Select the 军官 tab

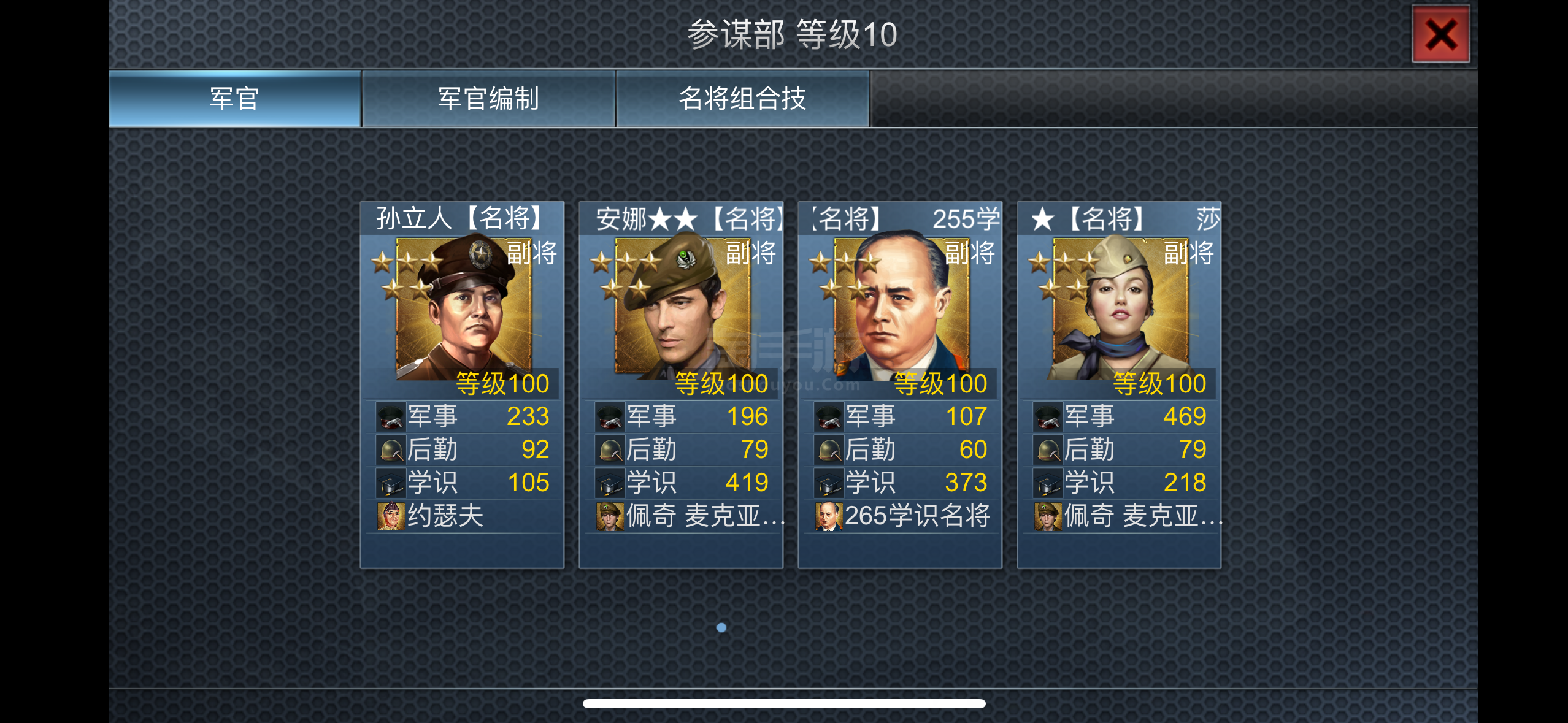click(234, 99)
